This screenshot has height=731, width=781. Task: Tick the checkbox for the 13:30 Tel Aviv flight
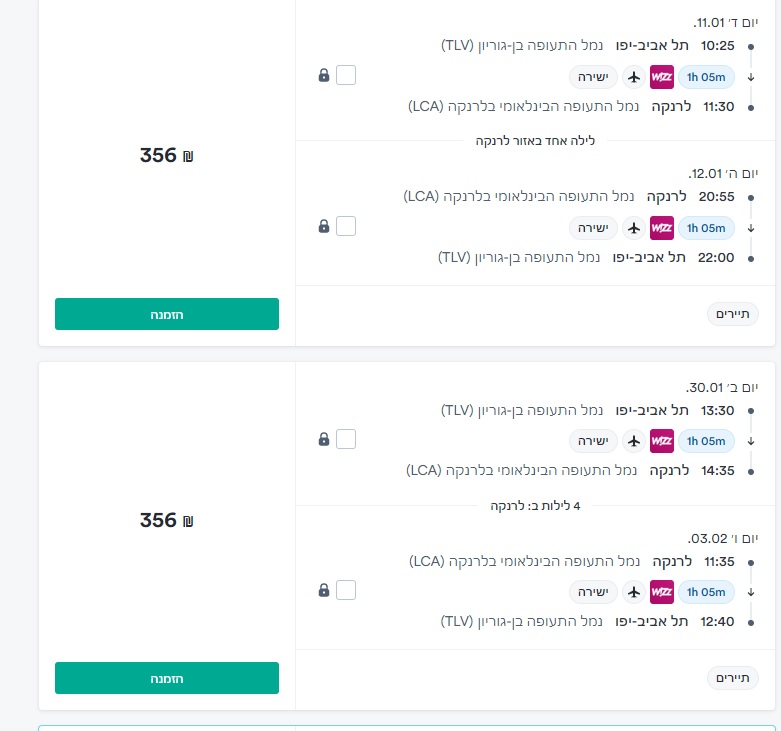click(x=346, y=439)
